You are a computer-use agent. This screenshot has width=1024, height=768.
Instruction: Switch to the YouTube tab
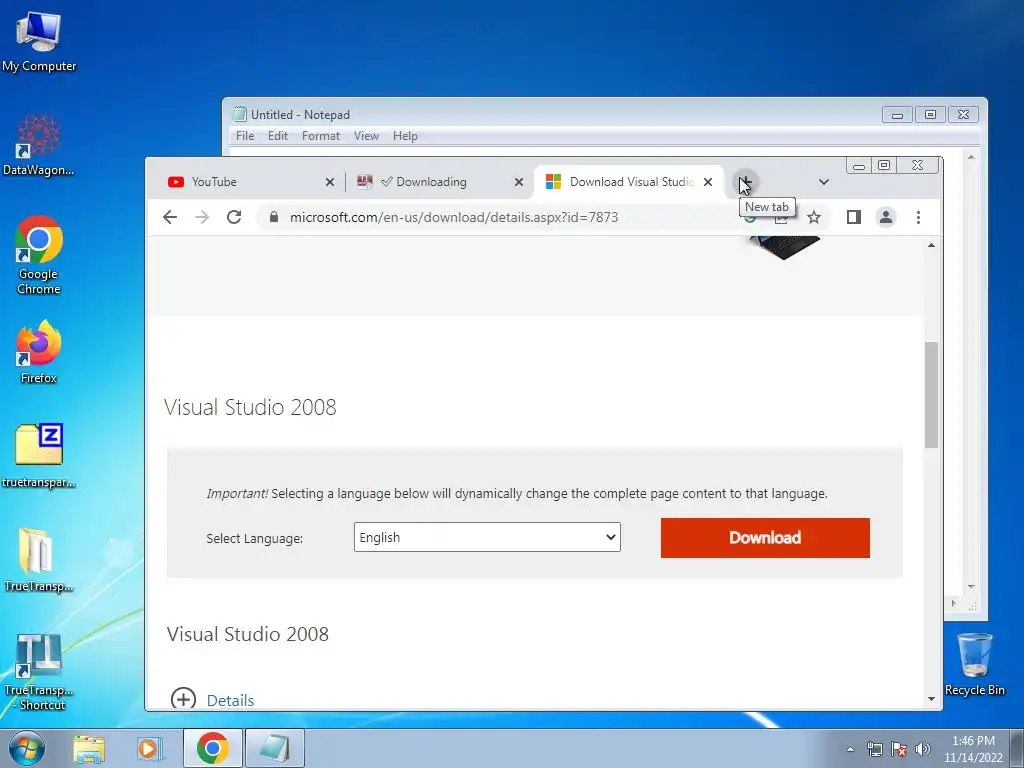click(245, 182)
